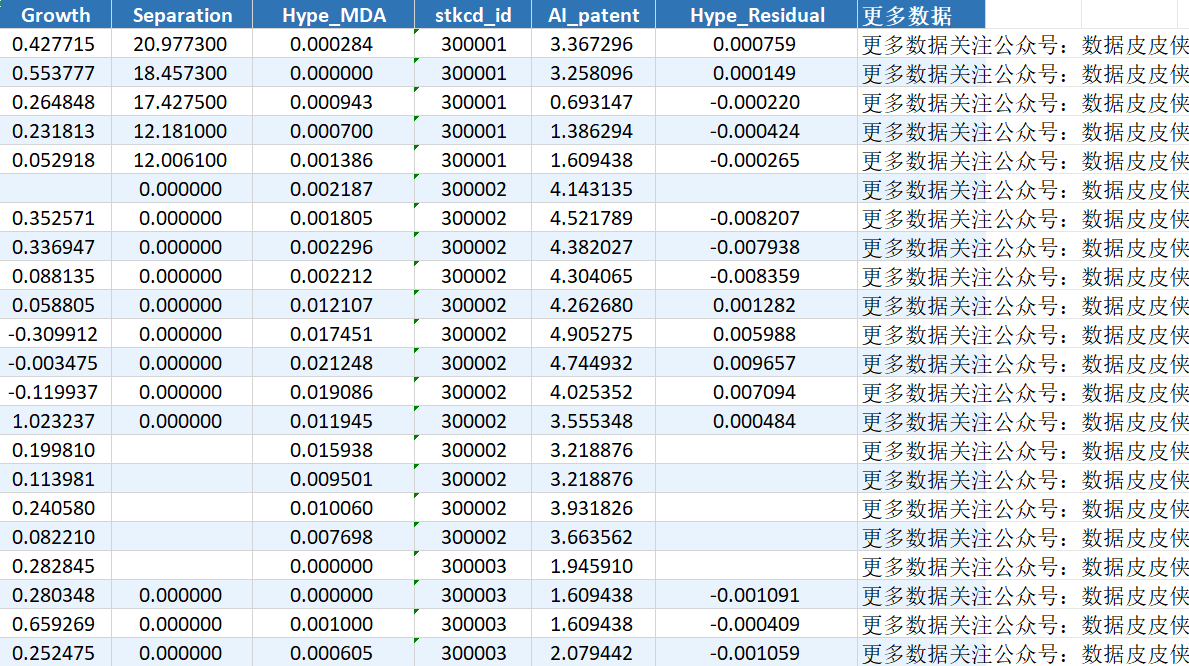This screenshot has width=1189, height=666.
Task: Click AI_patent cell 0.693147
Action: (593, 102)
